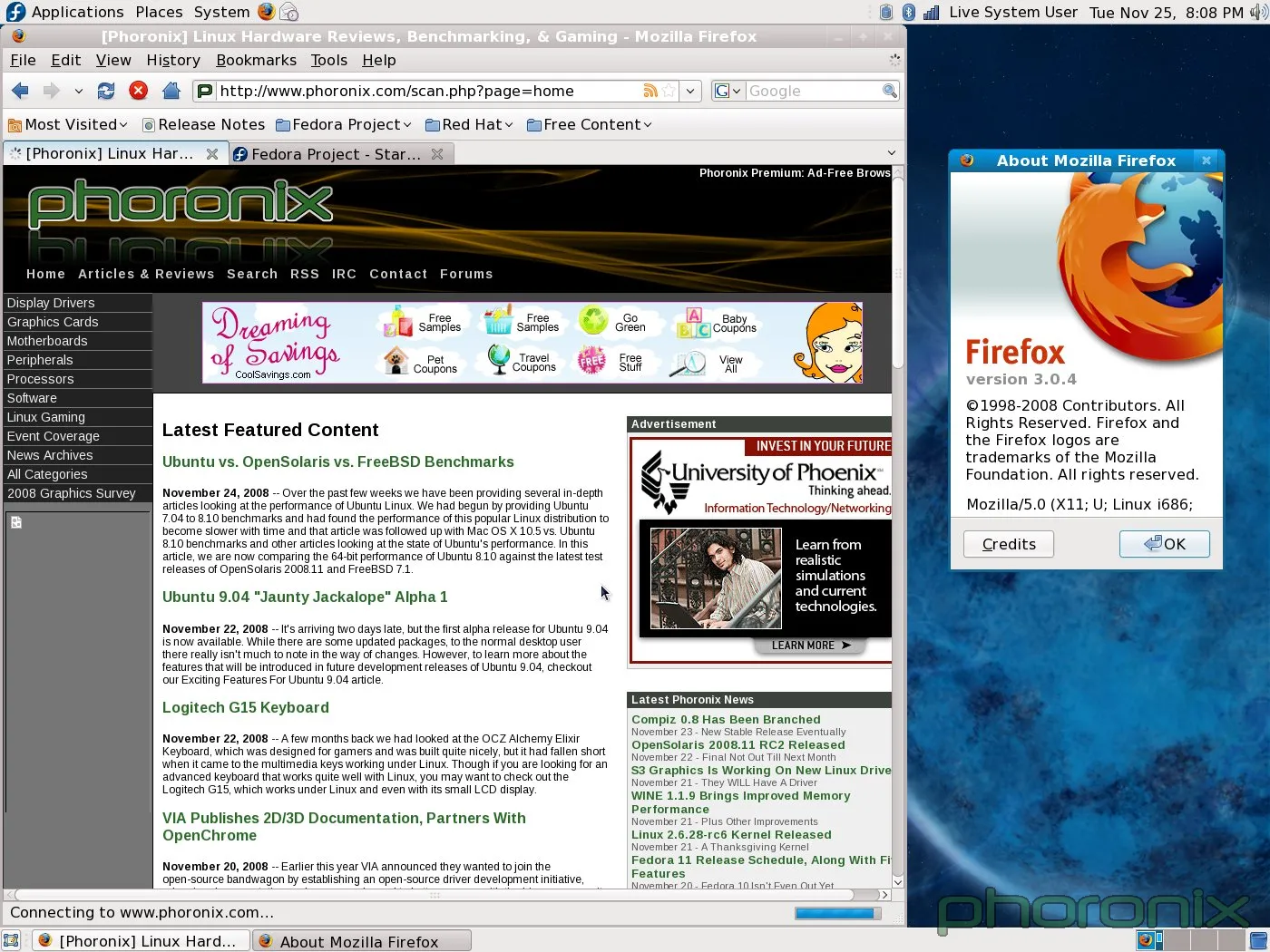Click Forums in the Phoronix nav bar
This screenshot has height=952, width=1270.
point(466,274)
